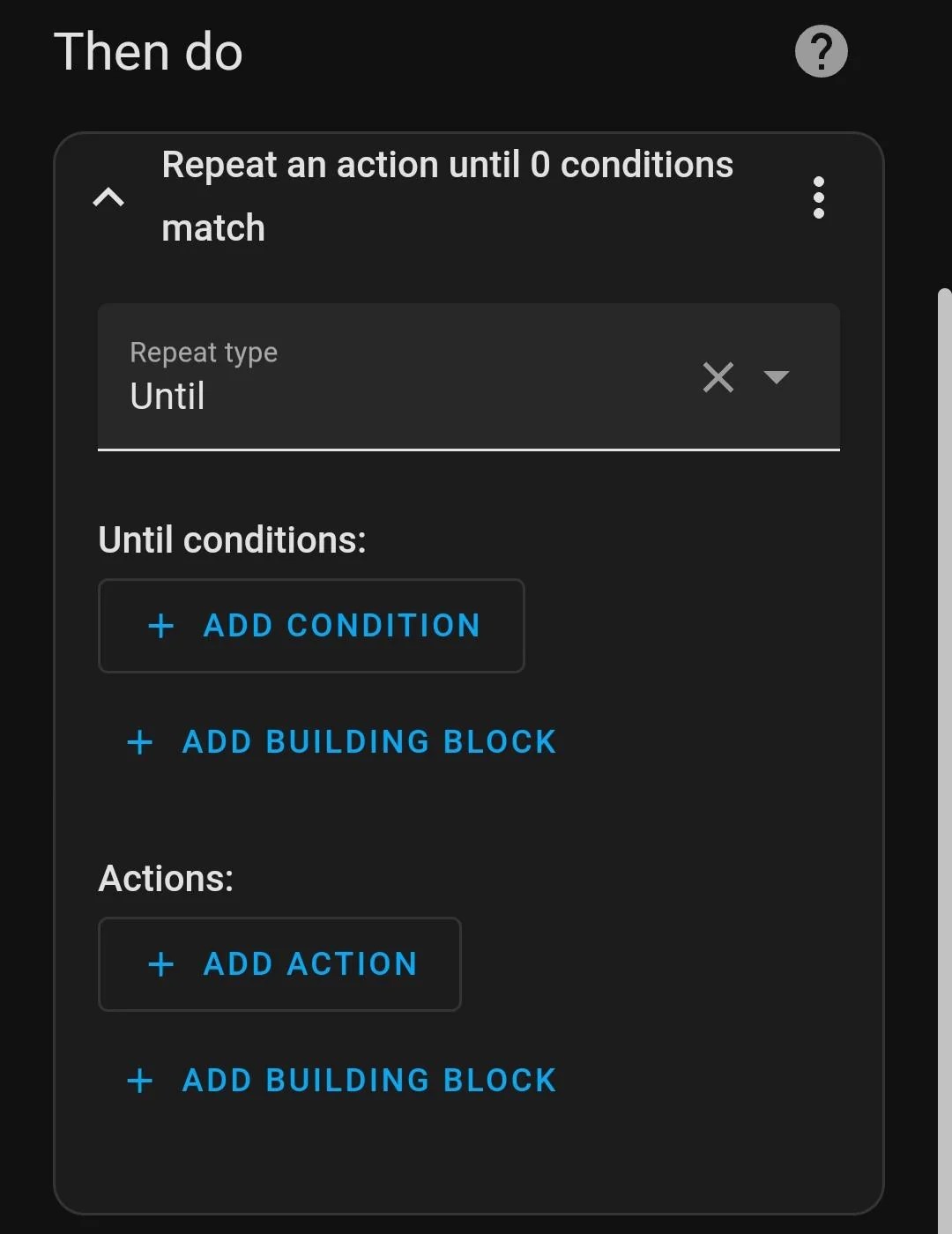Click ADD BUILDING BLOCK under Actions
952x1234 pixels.
(368, 1081)
